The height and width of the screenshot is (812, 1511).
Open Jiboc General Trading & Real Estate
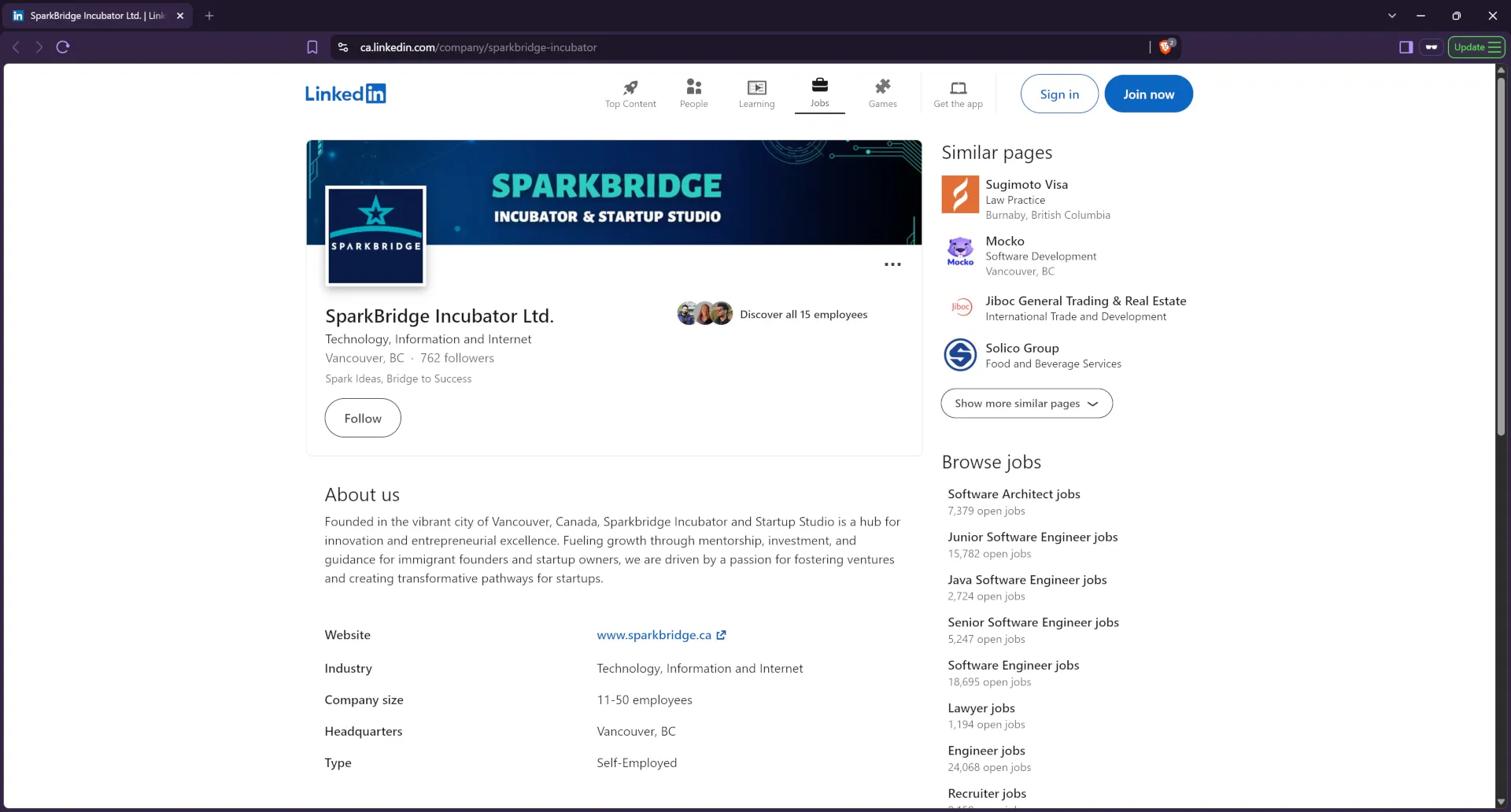[x=1086, y=301]
